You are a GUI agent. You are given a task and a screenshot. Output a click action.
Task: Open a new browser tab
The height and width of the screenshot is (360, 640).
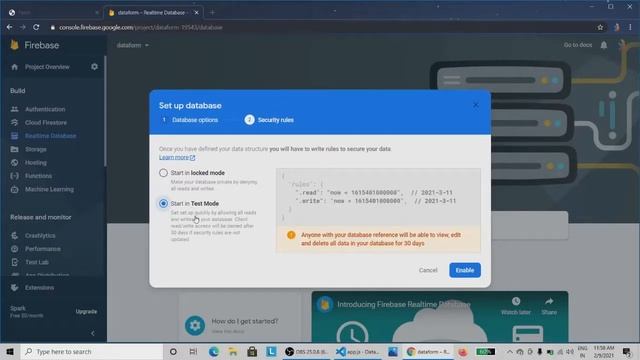(x=212, y=13)
